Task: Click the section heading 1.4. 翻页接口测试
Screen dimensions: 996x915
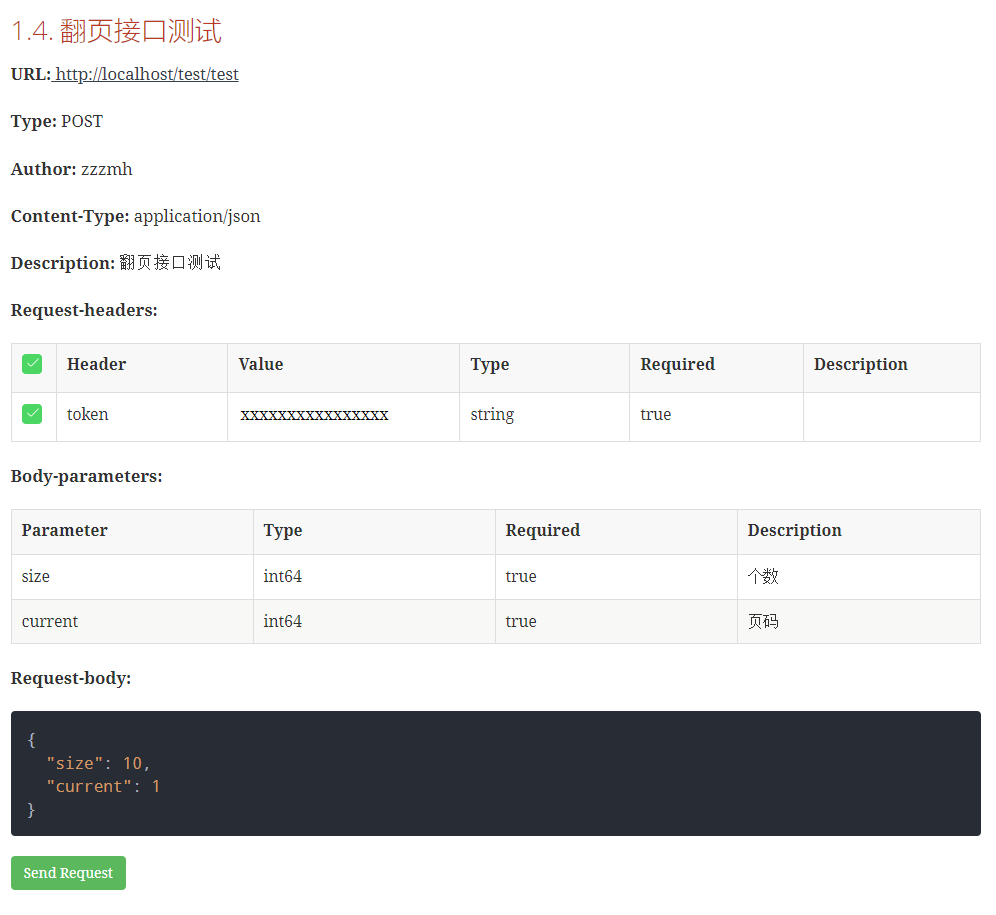Action: (x=116, y=31)
